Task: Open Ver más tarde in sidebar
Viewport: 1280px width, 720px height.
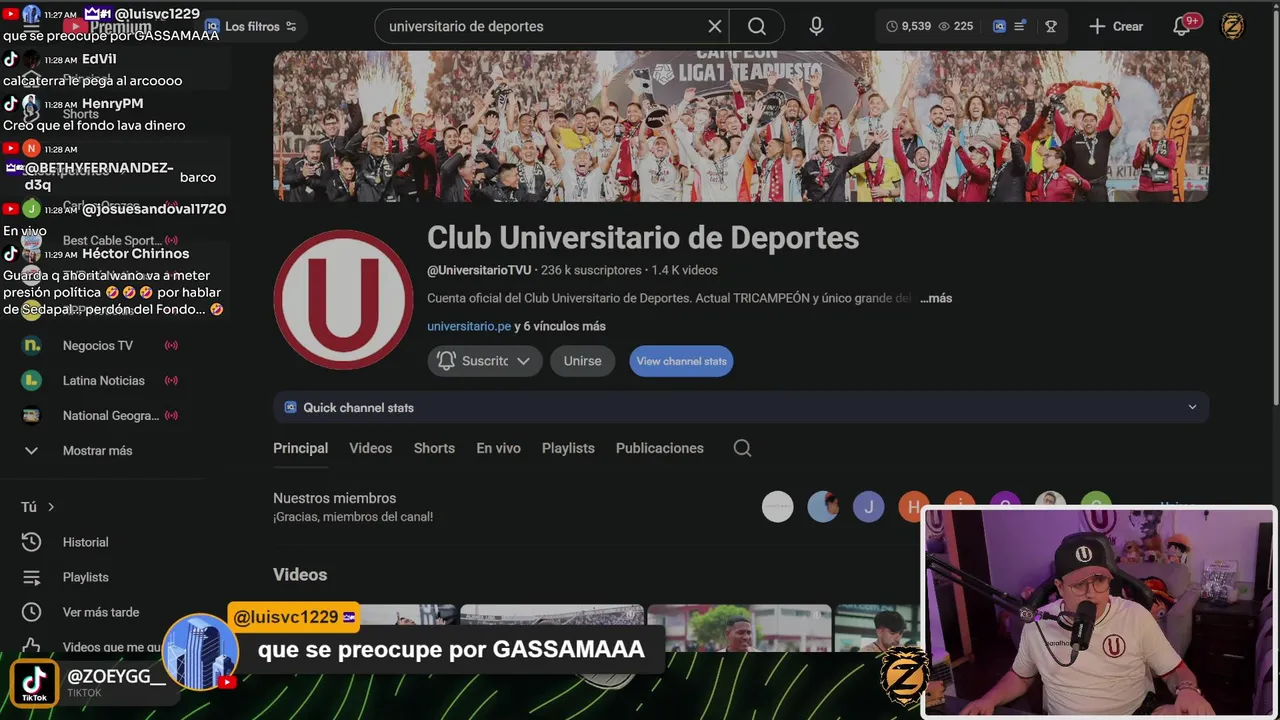Action: (x=100, y=612)
